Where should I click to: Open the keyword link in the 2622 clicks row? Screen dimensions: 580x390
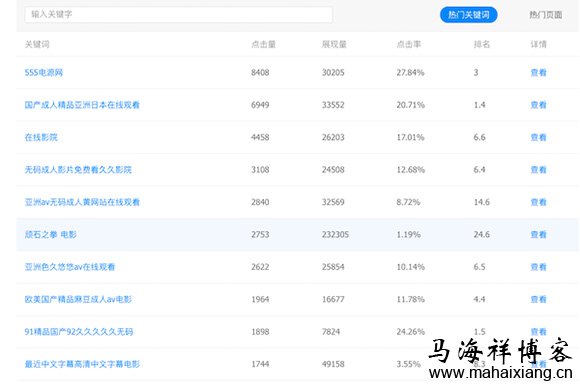tap(70, 267)
